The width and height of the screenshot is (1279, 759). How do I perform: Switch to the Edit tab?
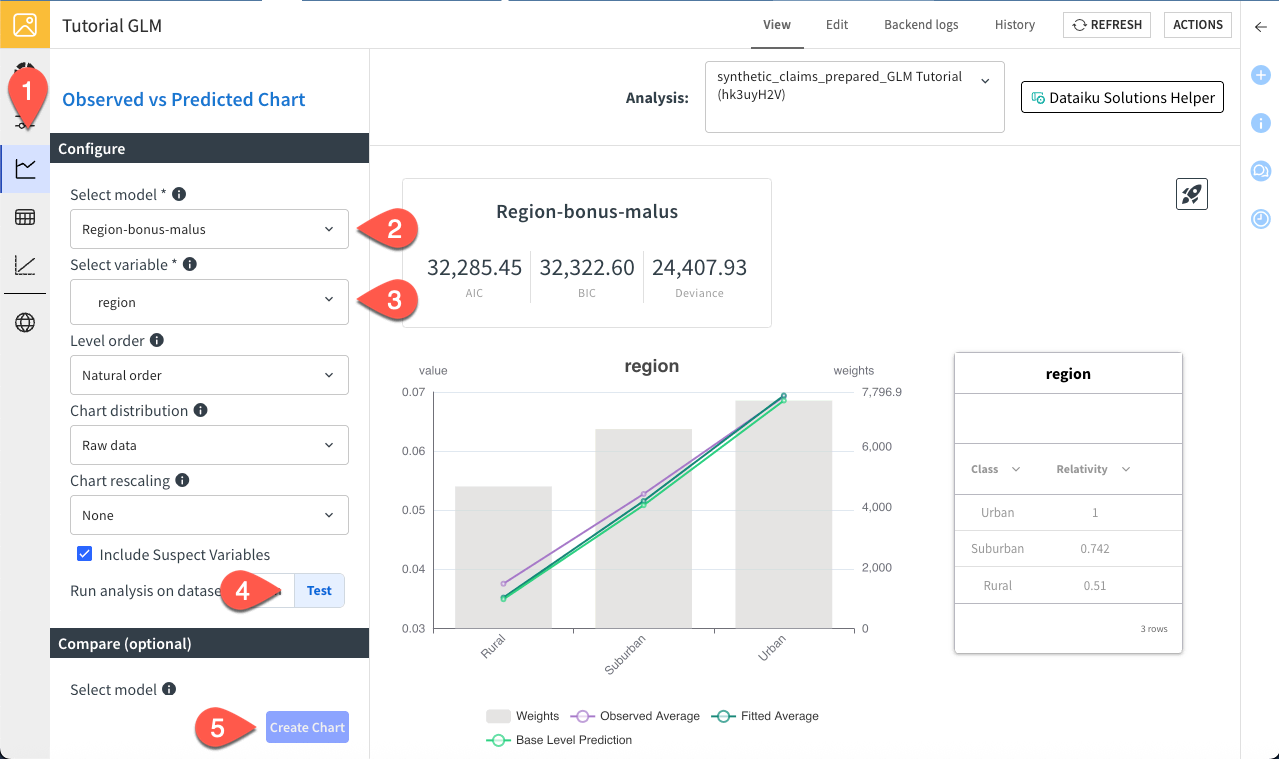836,24
